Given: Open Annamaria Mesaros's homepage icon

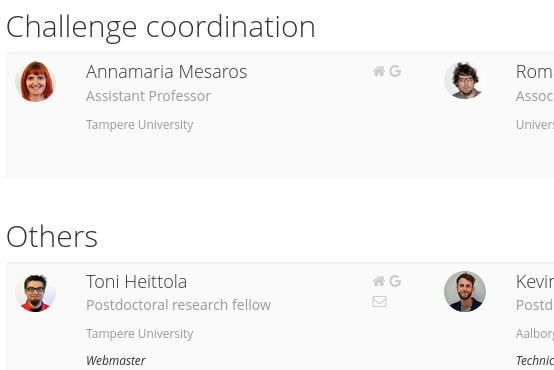Looking at the screenshot, I should pos(379,71).
